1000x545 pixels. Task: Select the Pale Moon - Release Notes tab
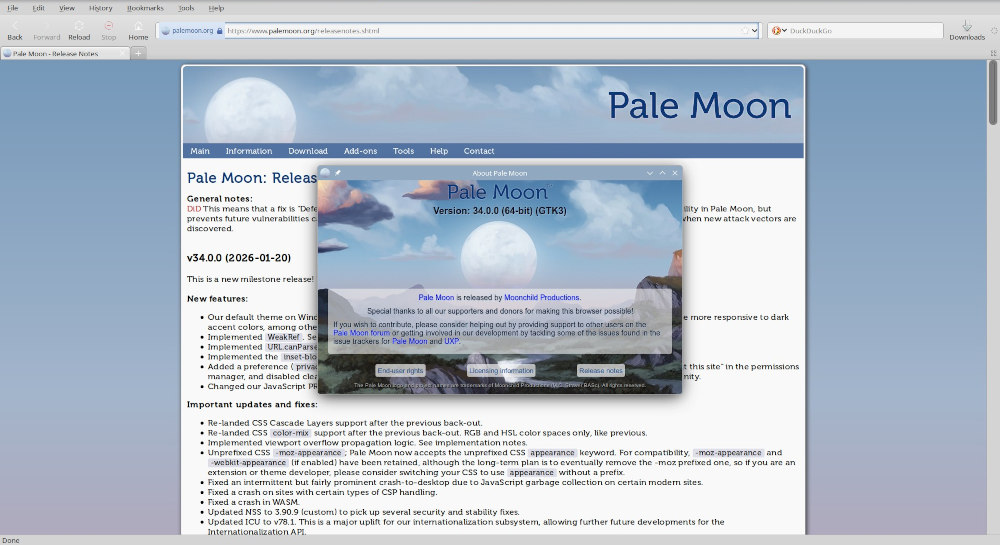click(64, 54)
